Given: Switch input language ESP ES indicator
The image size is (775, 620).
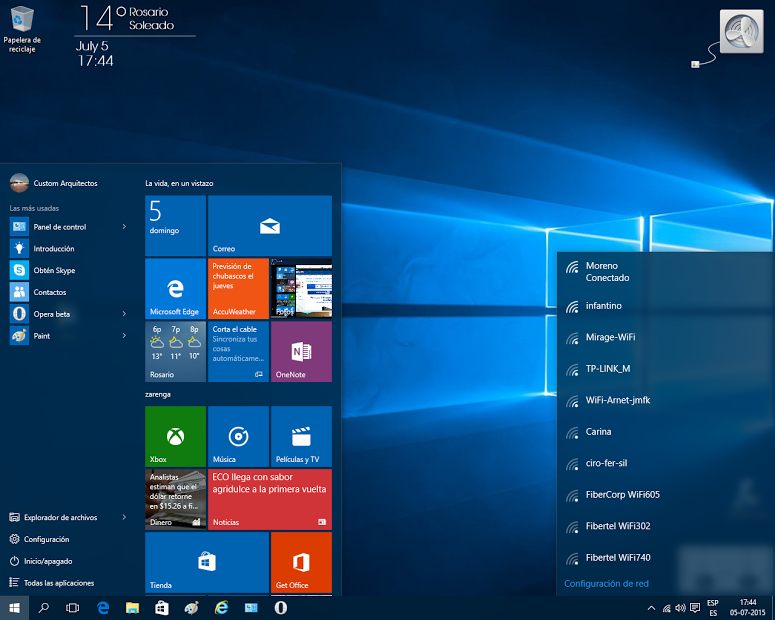Looking at the screenshot, I should 713,608.
